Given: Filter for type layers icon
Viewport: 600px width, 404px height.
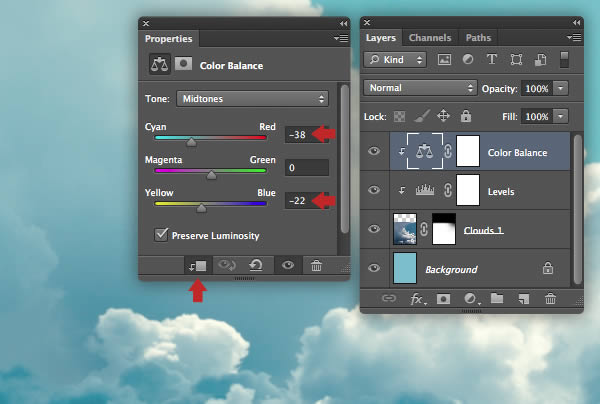Looking at the screenshot, I should (492, 59).
